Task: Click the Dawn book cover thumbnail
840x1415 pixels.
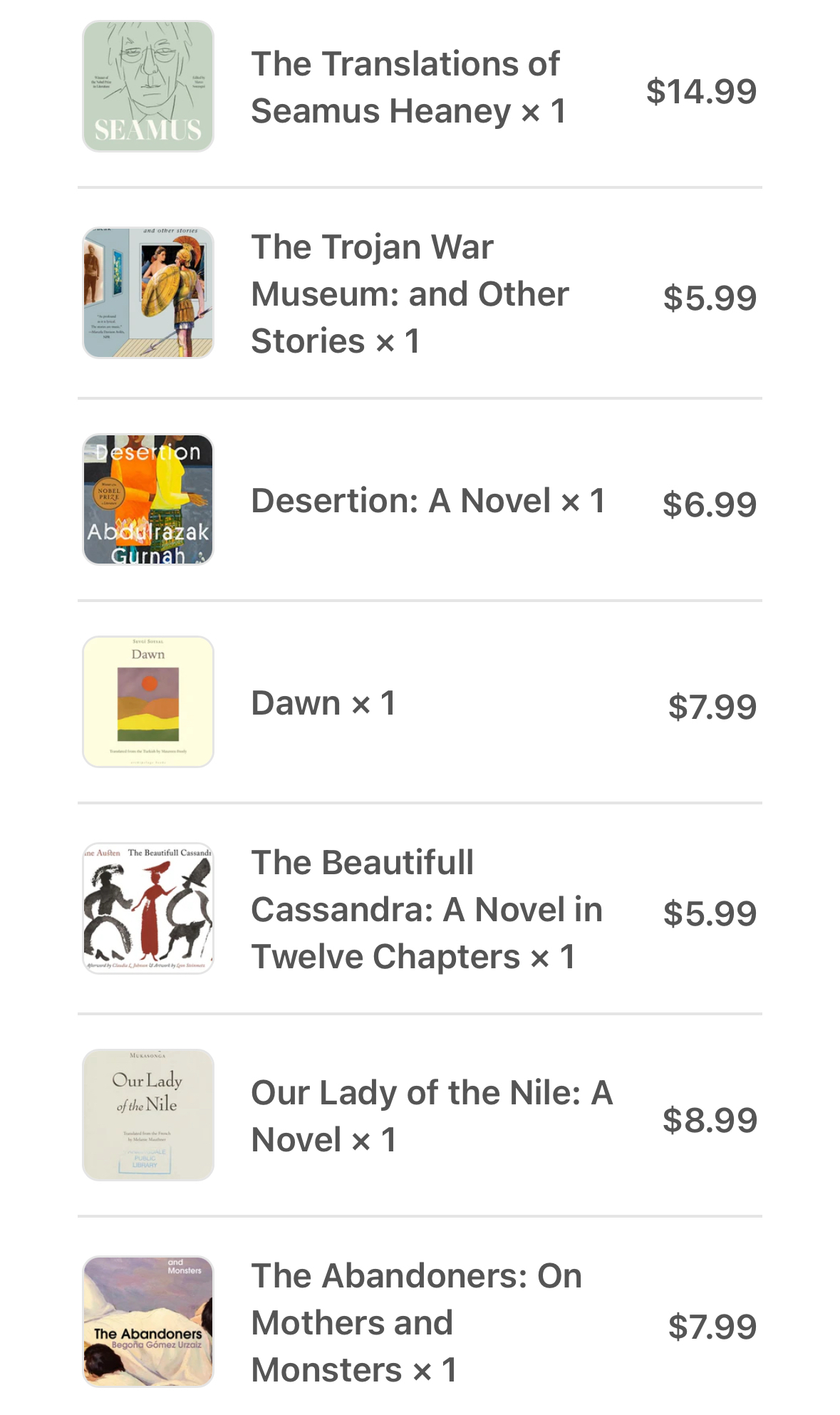Action: (148, 702)
